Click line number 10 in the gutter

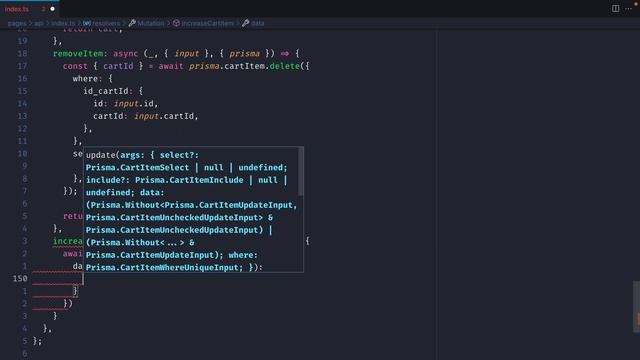click(x=22, y=153)
